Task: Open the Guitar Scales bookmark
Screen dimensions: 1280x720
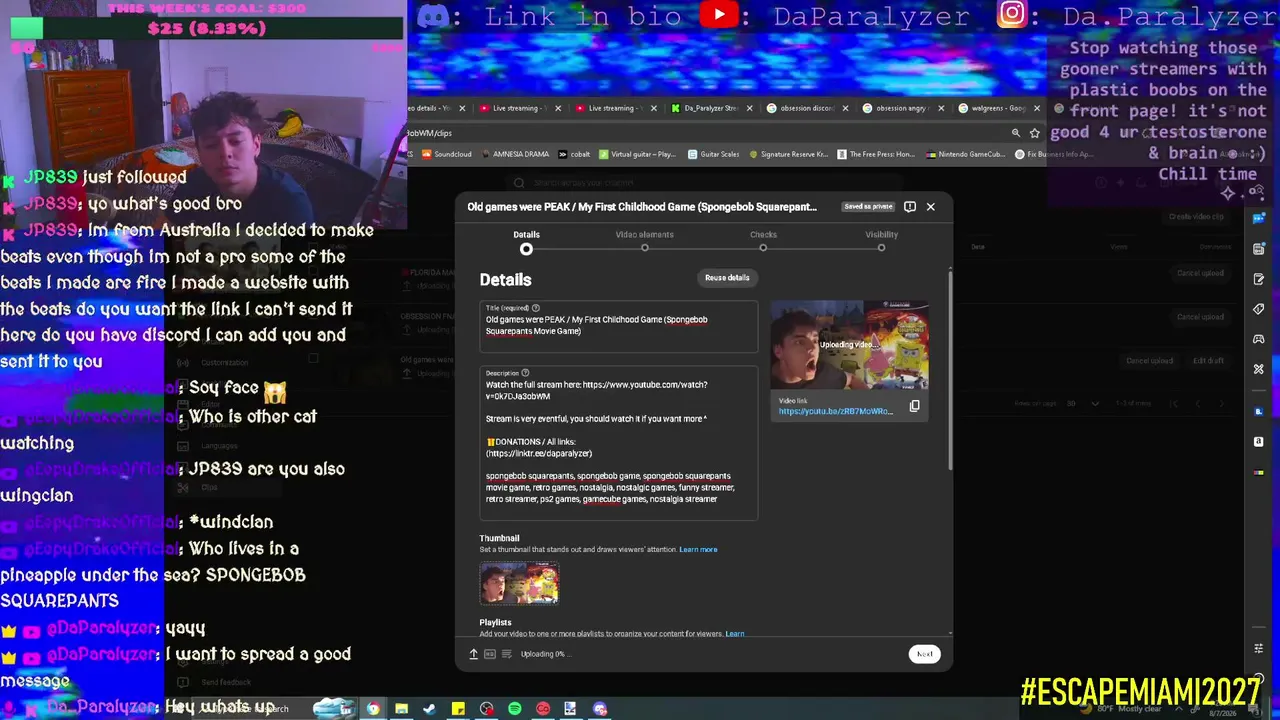Action: coord(714,155)
